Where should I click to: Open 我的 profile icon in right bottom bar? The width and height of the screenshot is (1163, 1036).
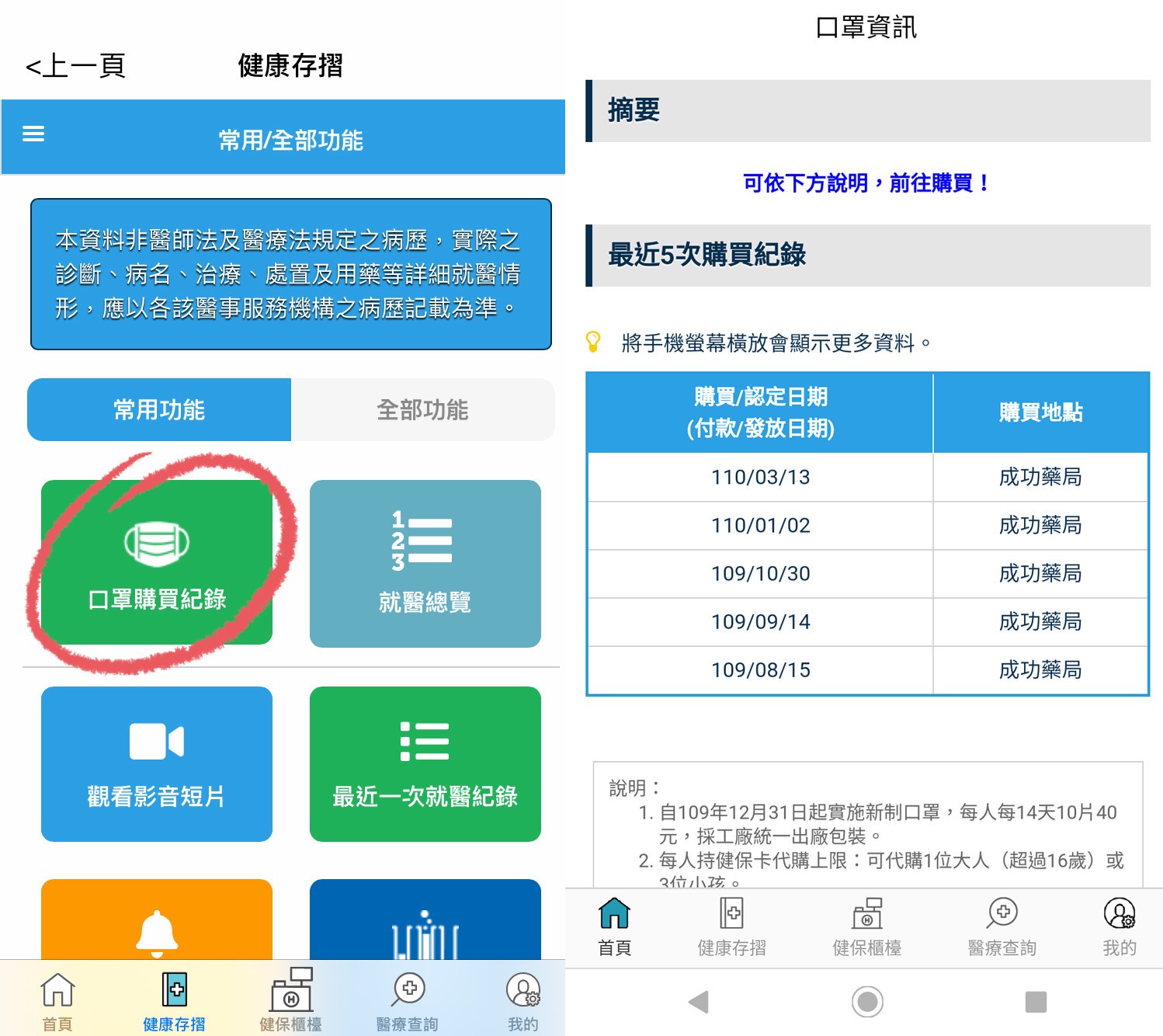[1119, 926]
